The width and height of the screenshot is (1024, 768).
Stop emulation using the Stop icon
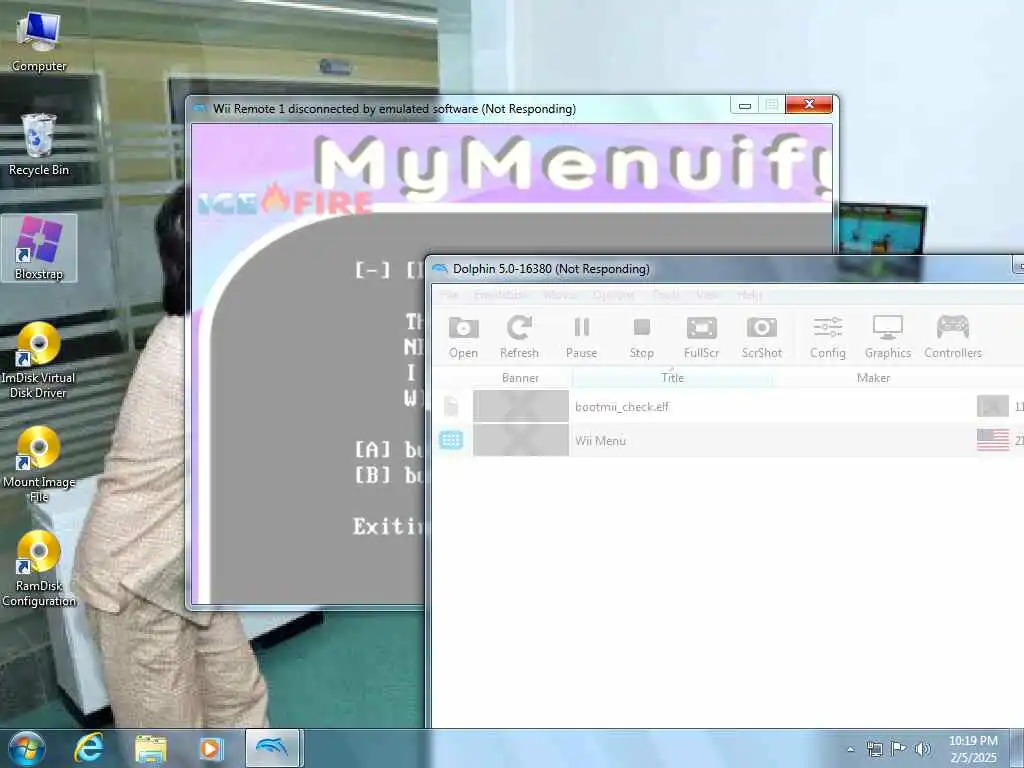(x=641, y=337)
